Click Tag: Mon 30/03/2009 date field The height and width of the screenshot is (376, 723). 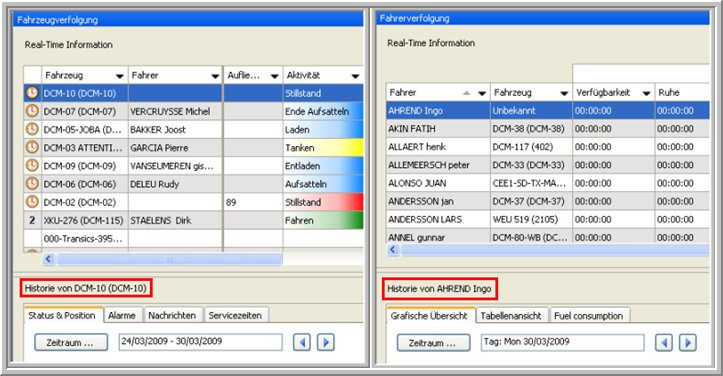pyautogui.click(x=562, y=342)
